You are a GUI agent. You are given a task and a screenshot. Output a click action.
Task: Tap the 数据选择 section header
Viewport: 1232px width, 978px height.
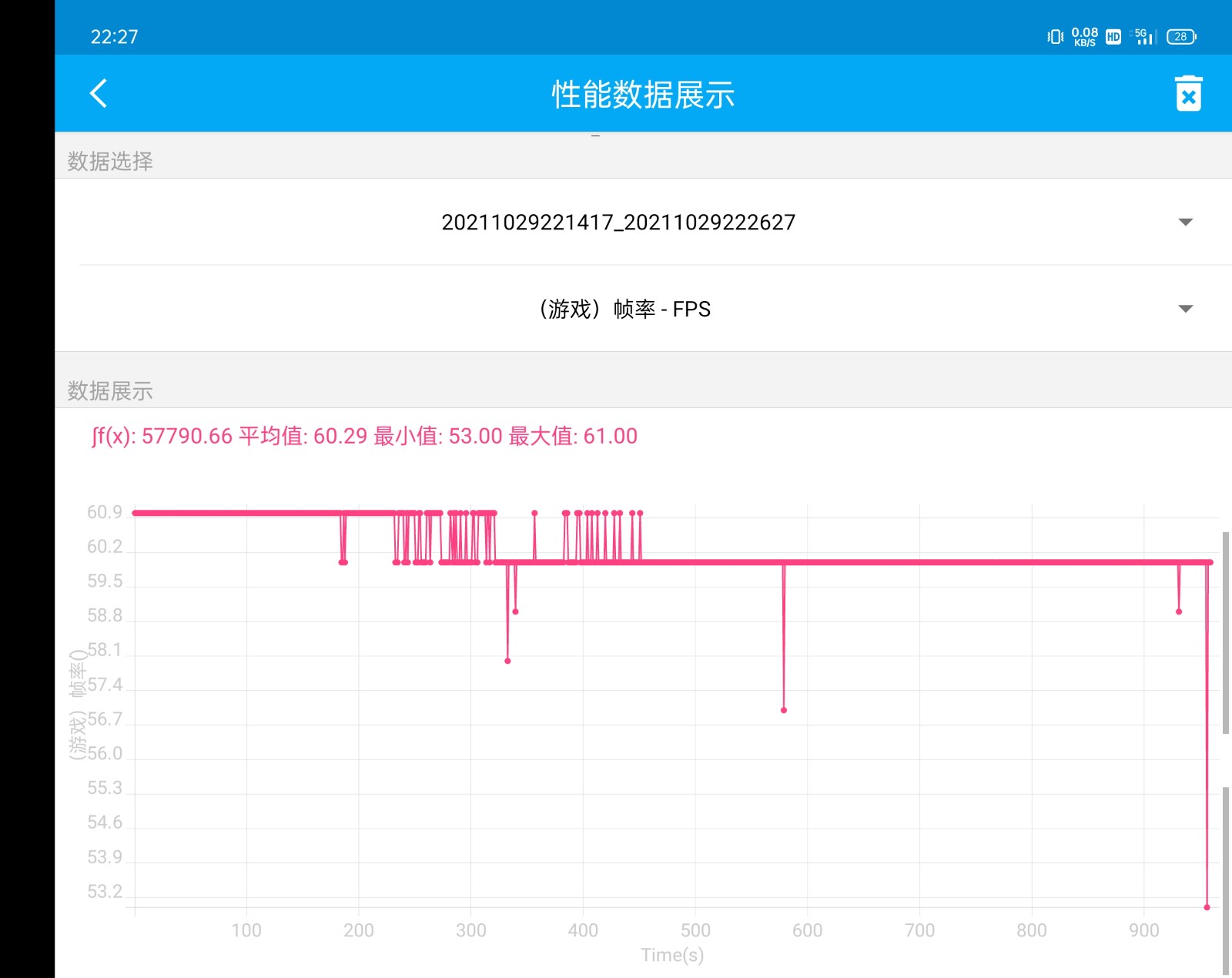pyautogui.click(x=110, y=161)
